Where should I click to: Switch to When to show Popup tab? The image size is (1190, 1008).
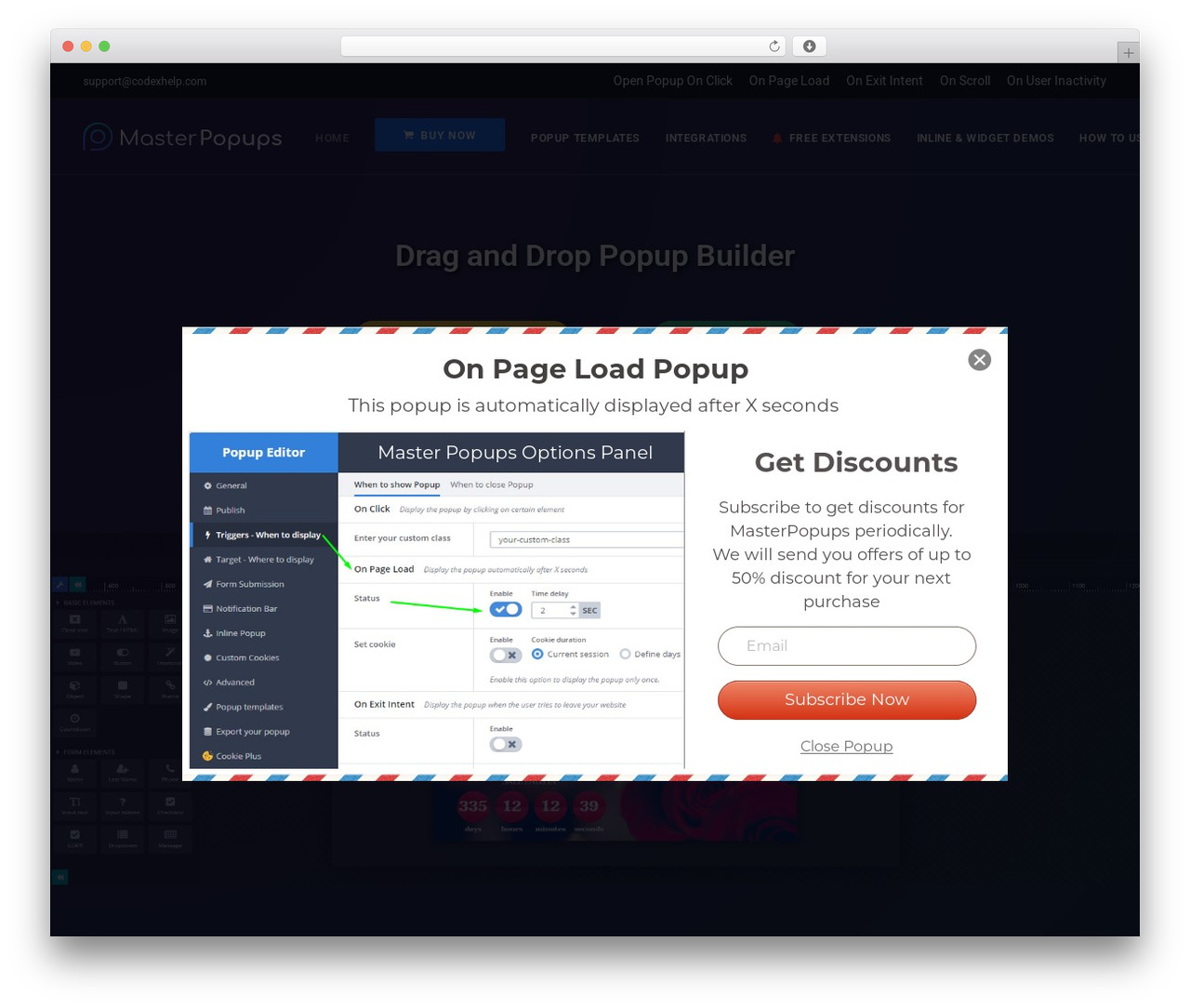click(397, 484)
